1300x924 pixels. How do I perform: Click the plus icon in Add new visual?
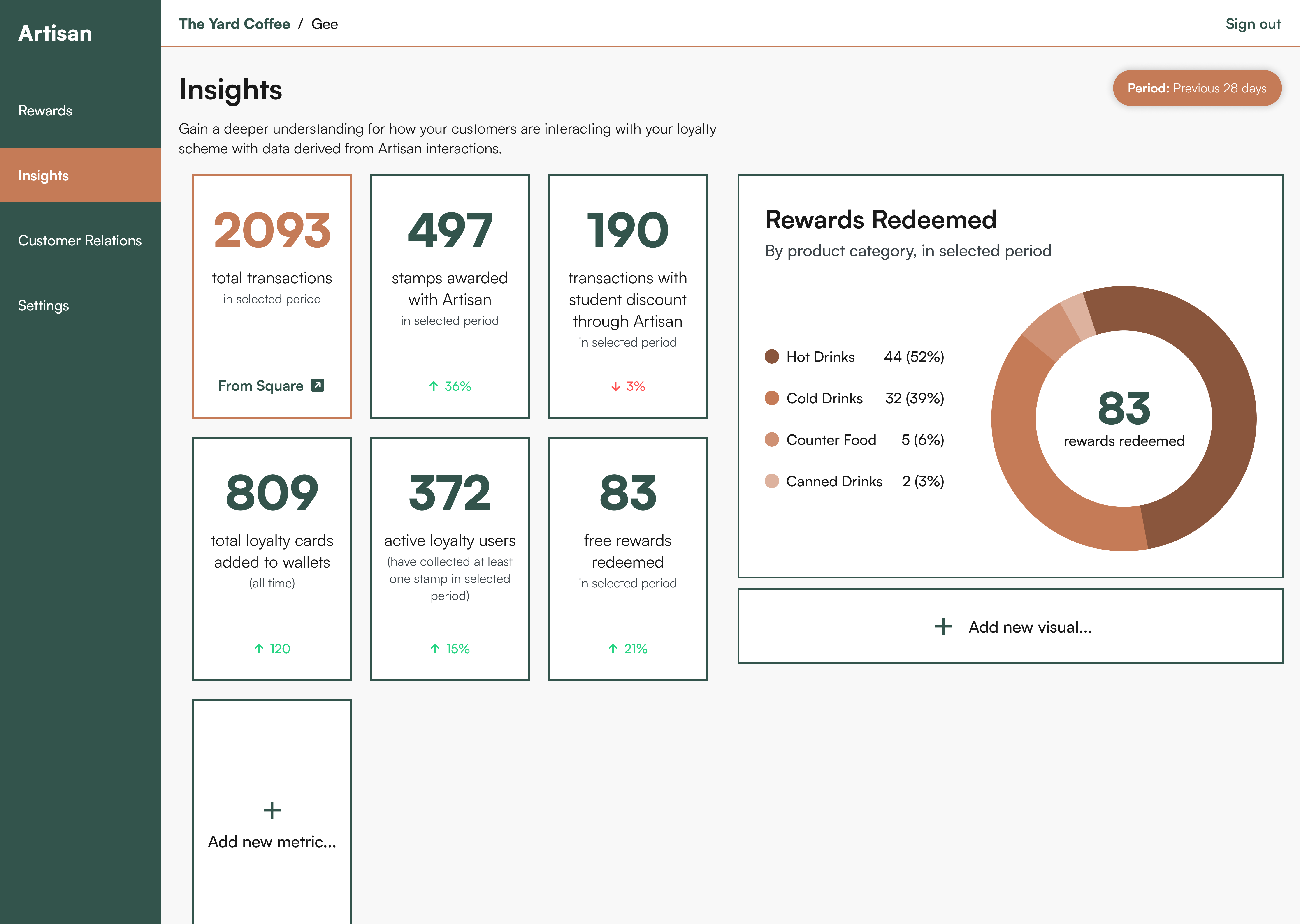click(943, 626)
